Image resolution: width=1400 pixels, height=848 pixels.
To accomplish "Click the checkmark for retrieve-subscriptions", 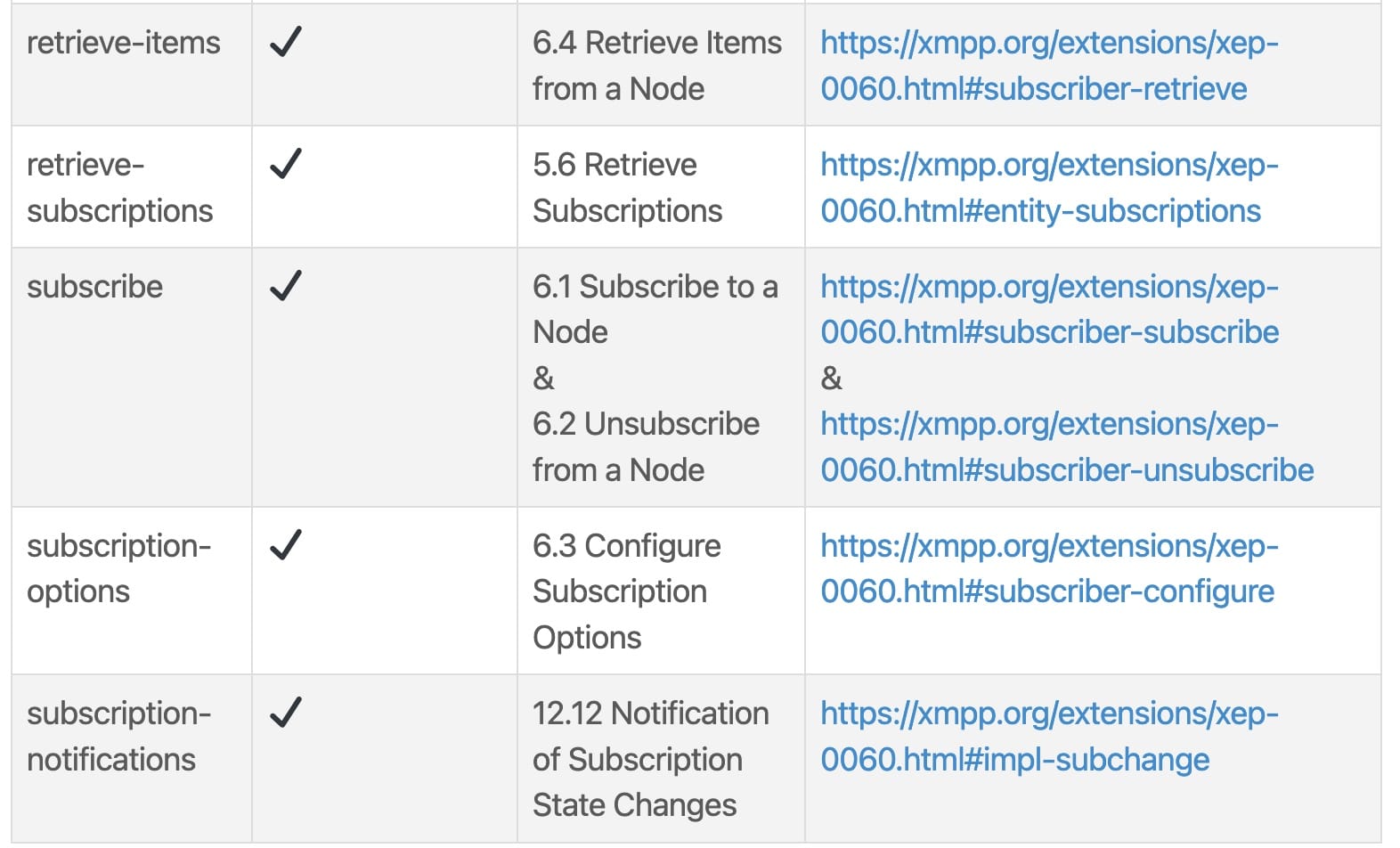I will click(x=286, y=164).
